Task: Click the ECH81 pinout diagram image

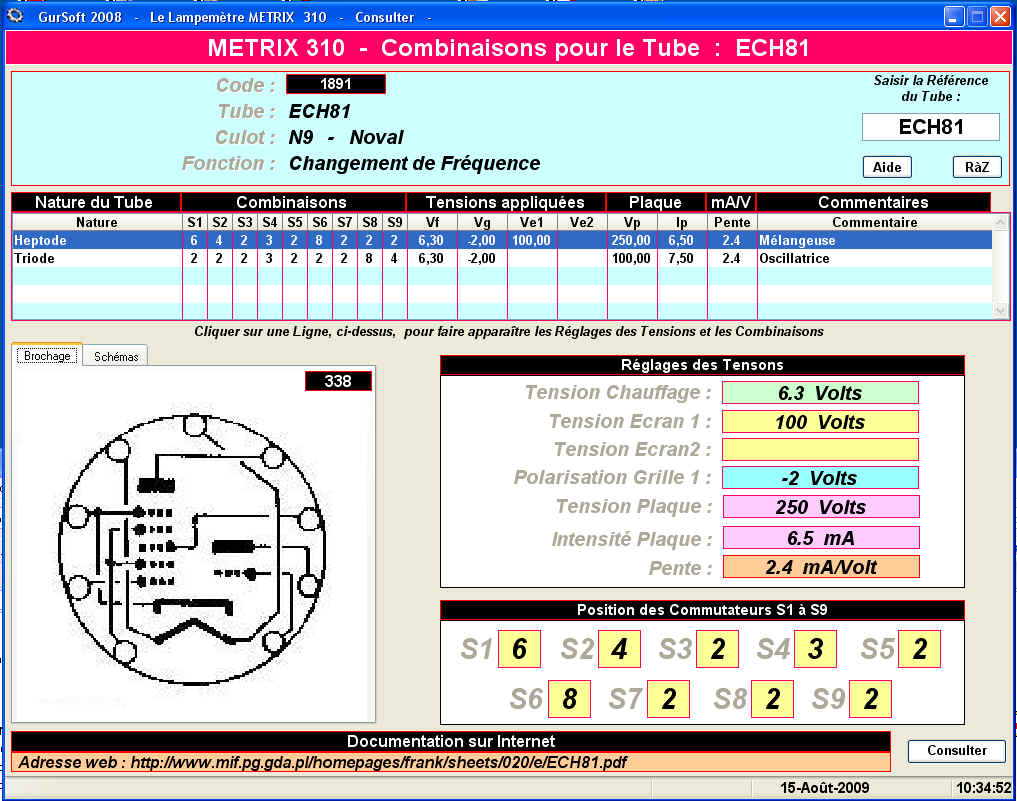Action: 193,550
